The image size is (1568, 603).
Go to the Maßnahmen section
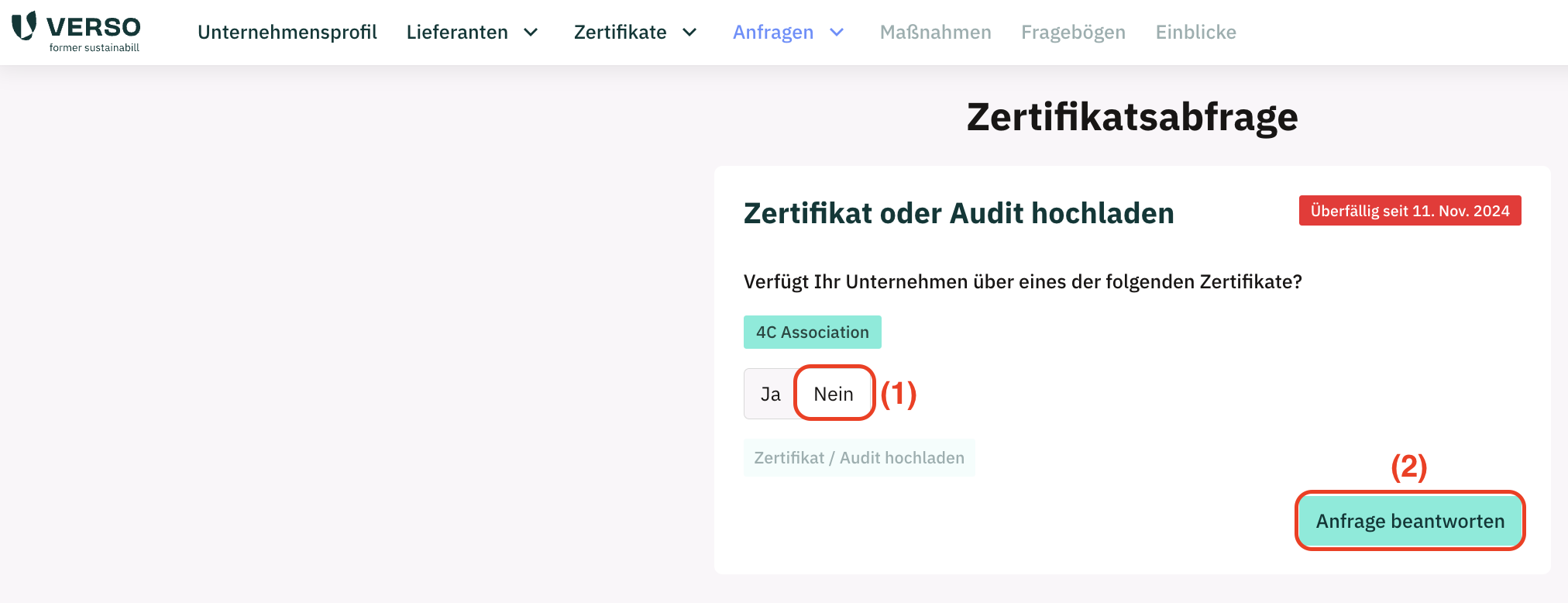935,32
